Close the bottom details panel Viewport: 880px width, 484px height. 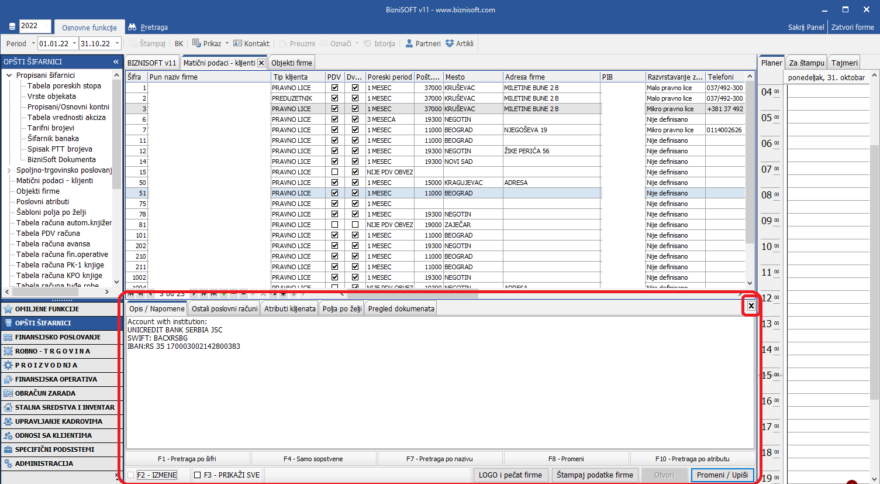(x=750, y=305)
